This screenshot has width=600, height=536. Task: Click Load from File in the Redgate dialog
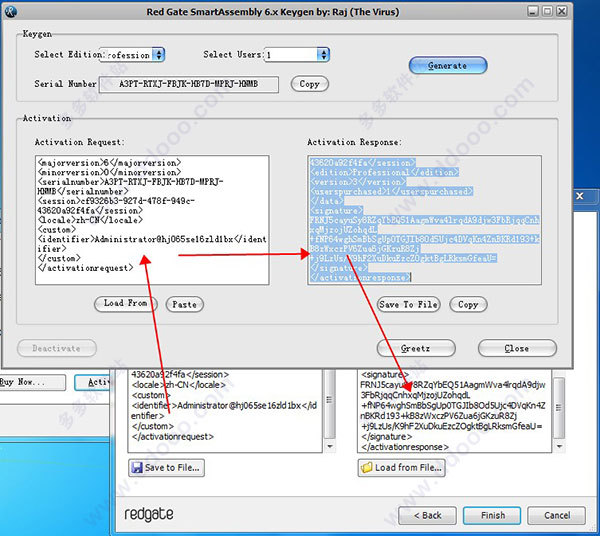pyautogui.click(x=401, y=468)
